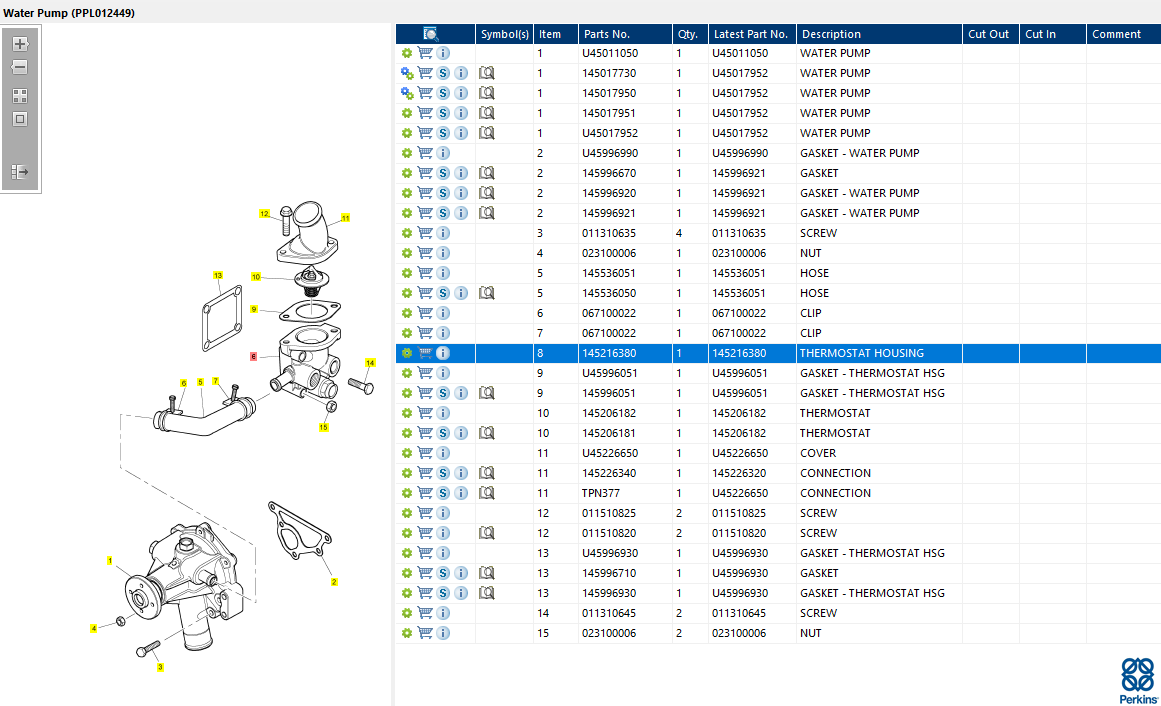Click highlighted callout 8 in diagram
This screenshot has width=1161, height=706.
pos(253,356)
